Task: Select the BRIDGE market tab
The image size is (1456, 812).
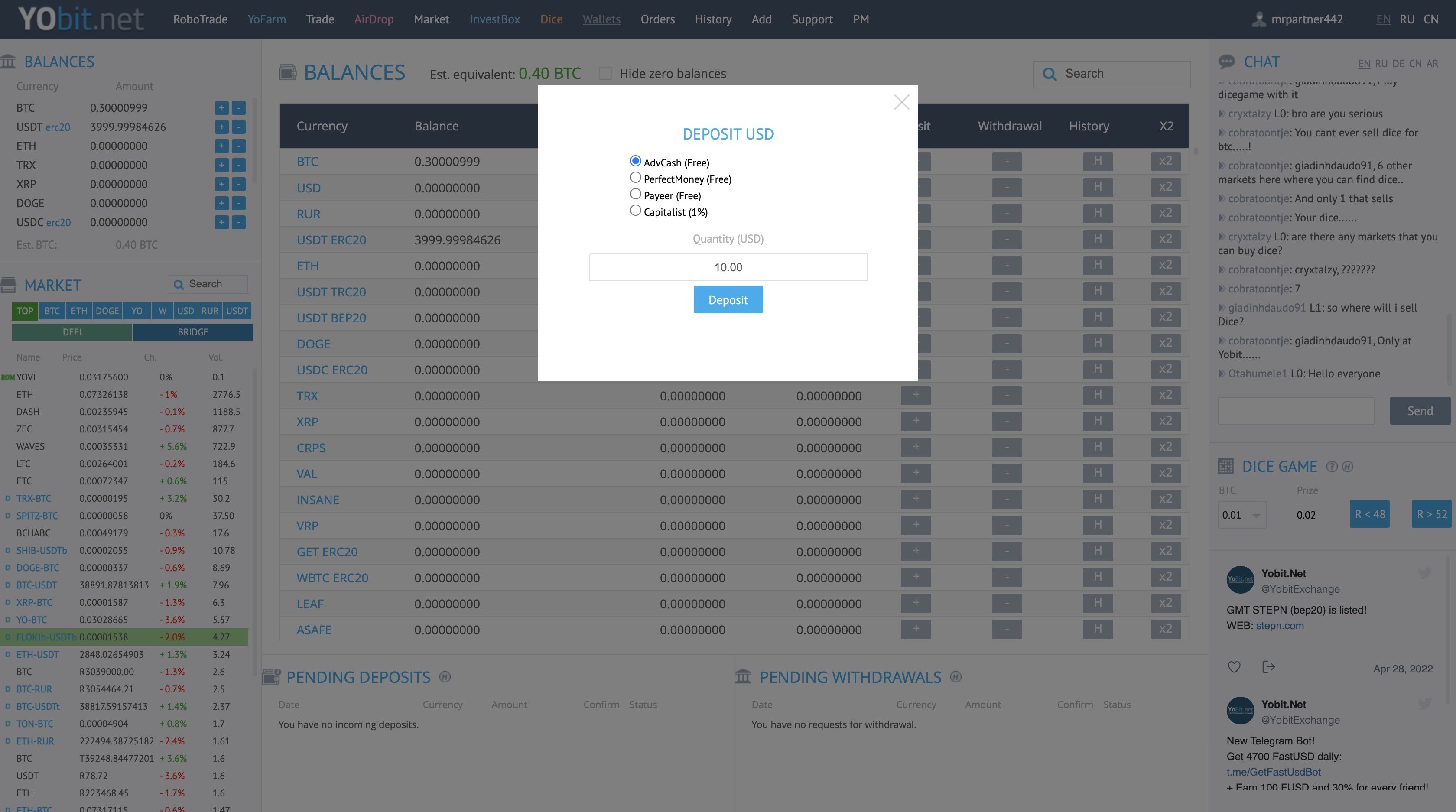Action: [193, 332]
